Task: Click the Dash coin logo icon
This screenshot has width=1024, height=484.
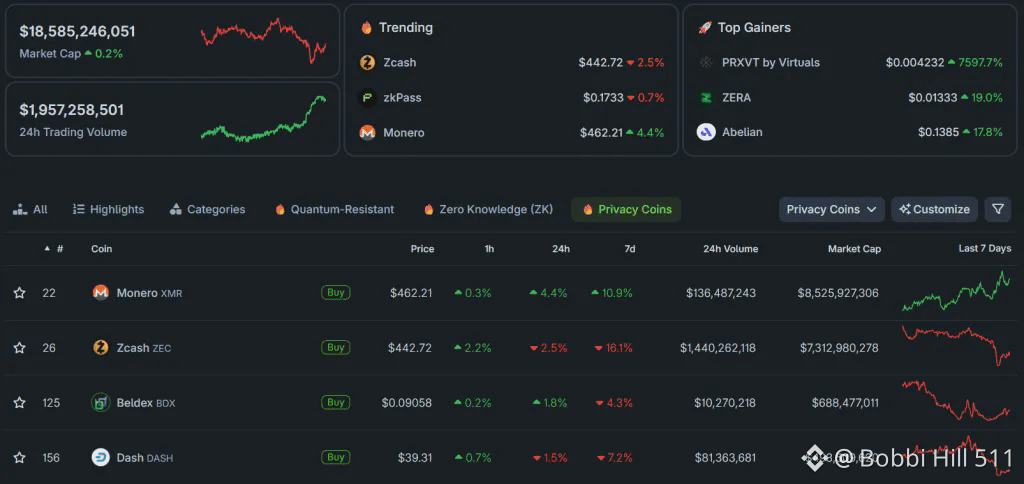Action: click(x=100, y=458)
